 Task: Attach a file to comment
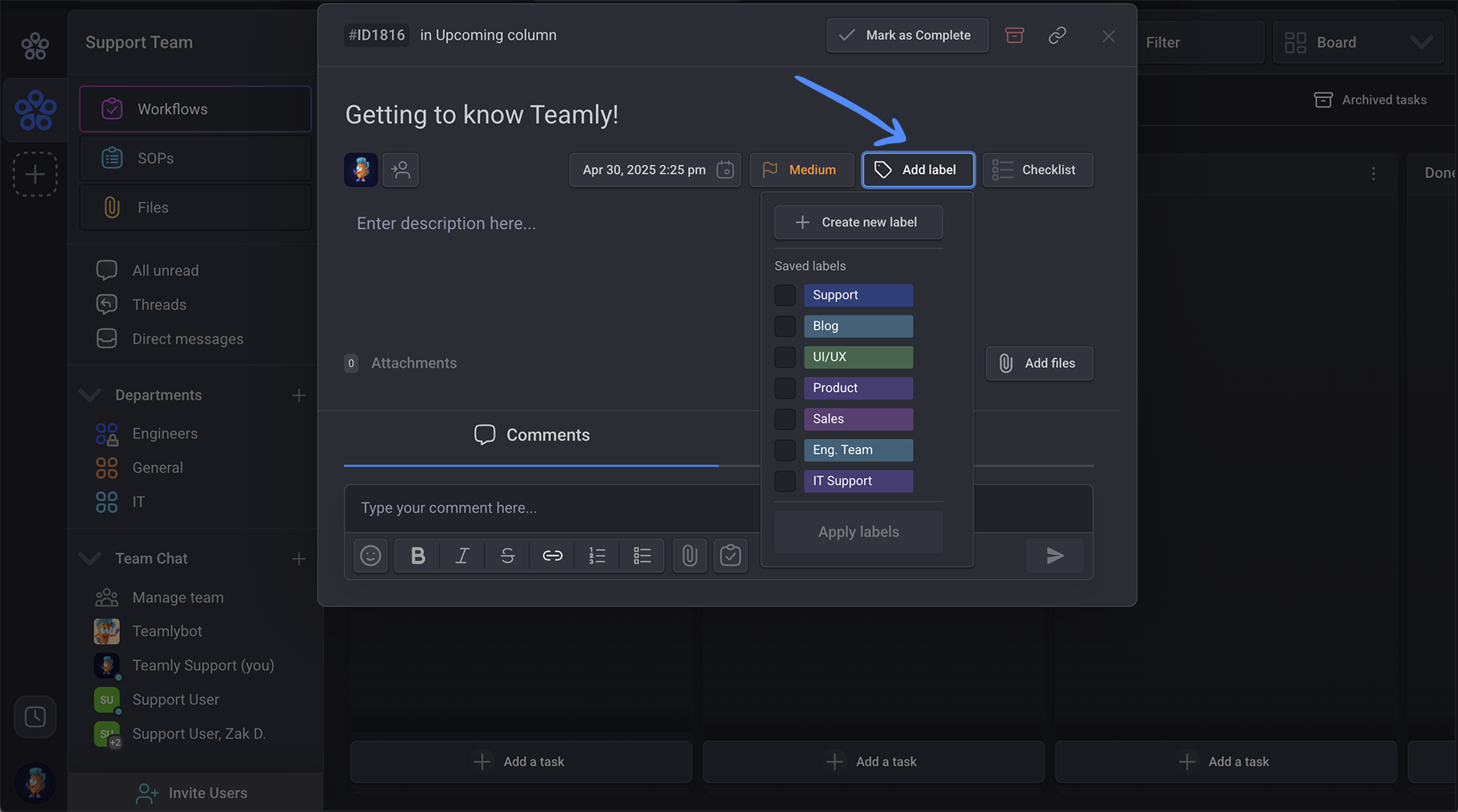click(x=690, y=556)
